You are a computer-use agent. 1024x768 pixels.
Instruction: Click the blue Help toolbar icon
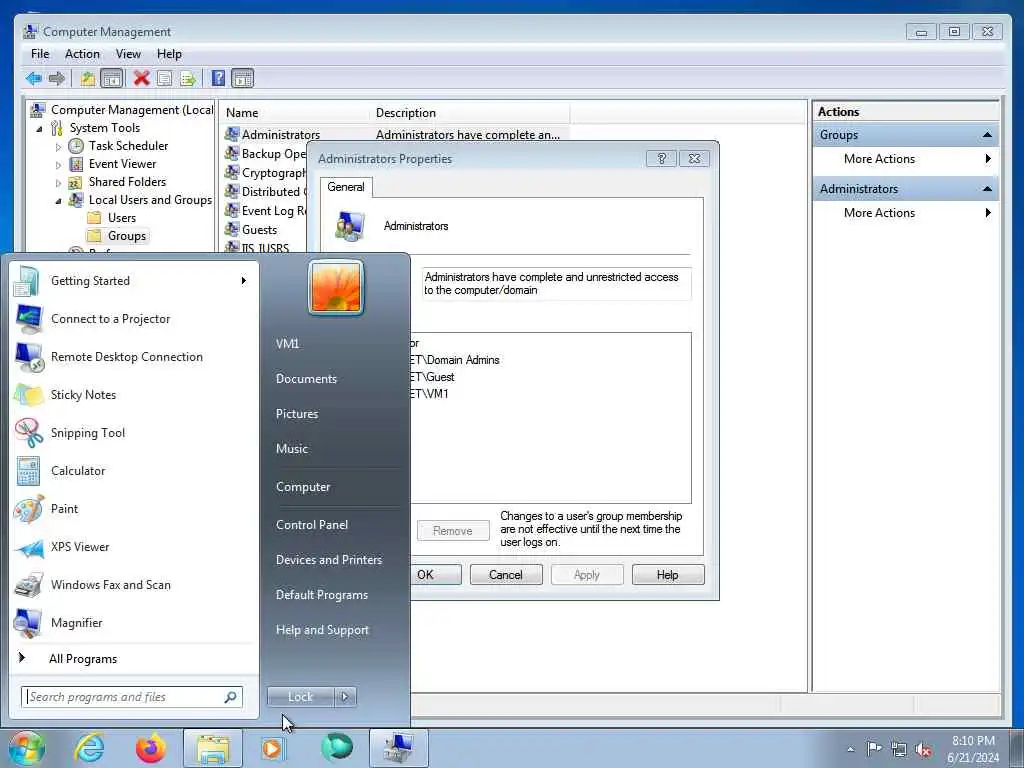pos(219,79)
